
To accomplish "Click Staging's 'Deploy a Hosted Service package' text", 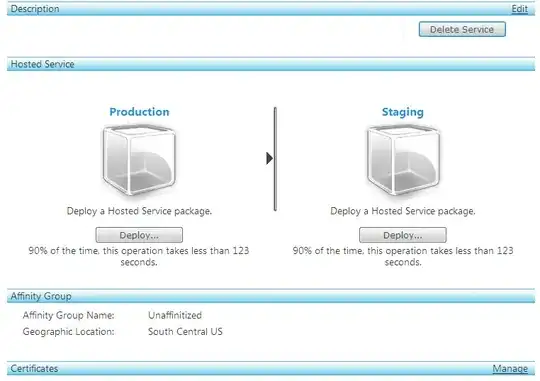I will click(x=403, y=211).
